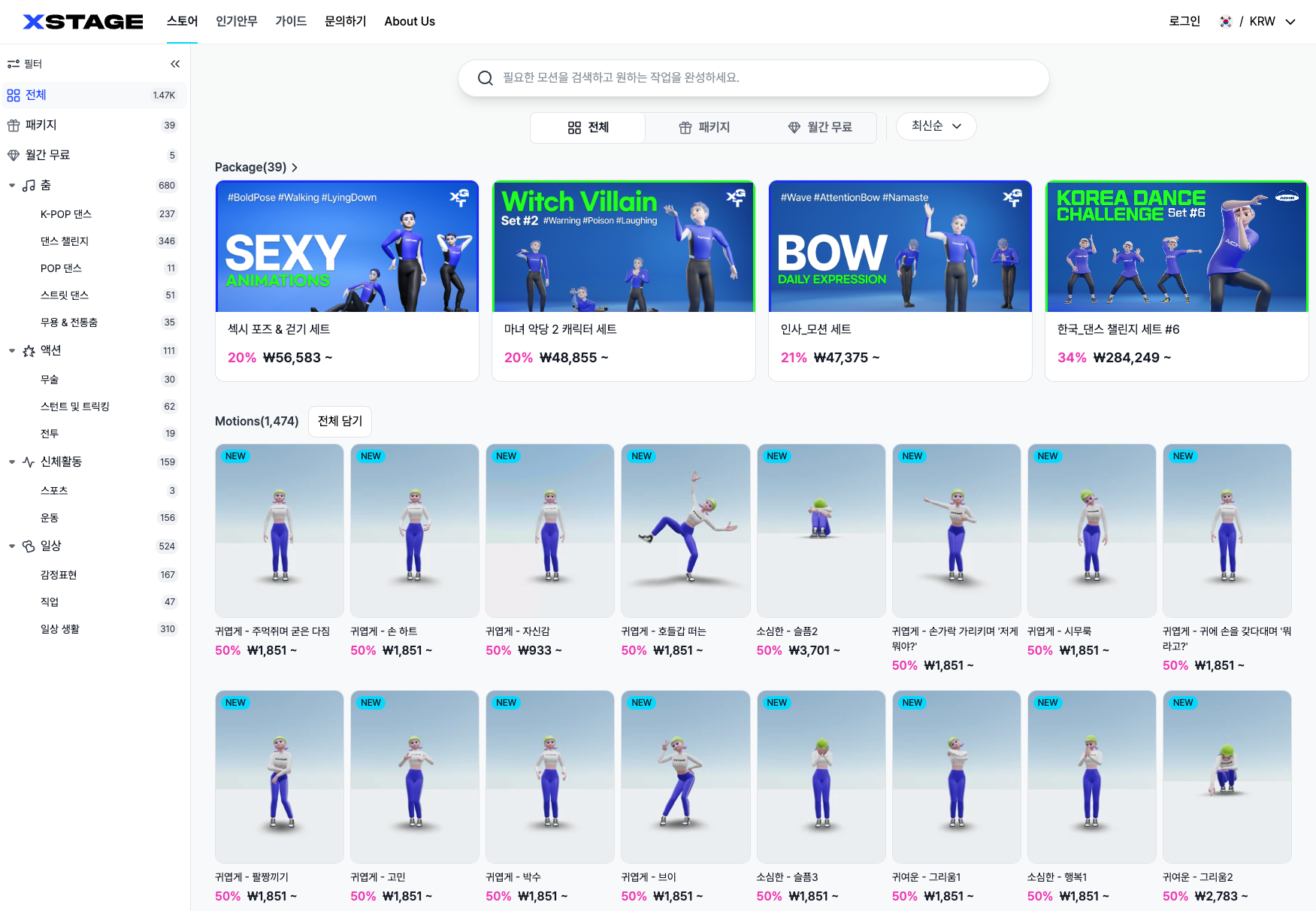The height and width of the screenshot is (911, 1316).
Task: Open the 최신순 sort dropdown
Action: [936, 126]
